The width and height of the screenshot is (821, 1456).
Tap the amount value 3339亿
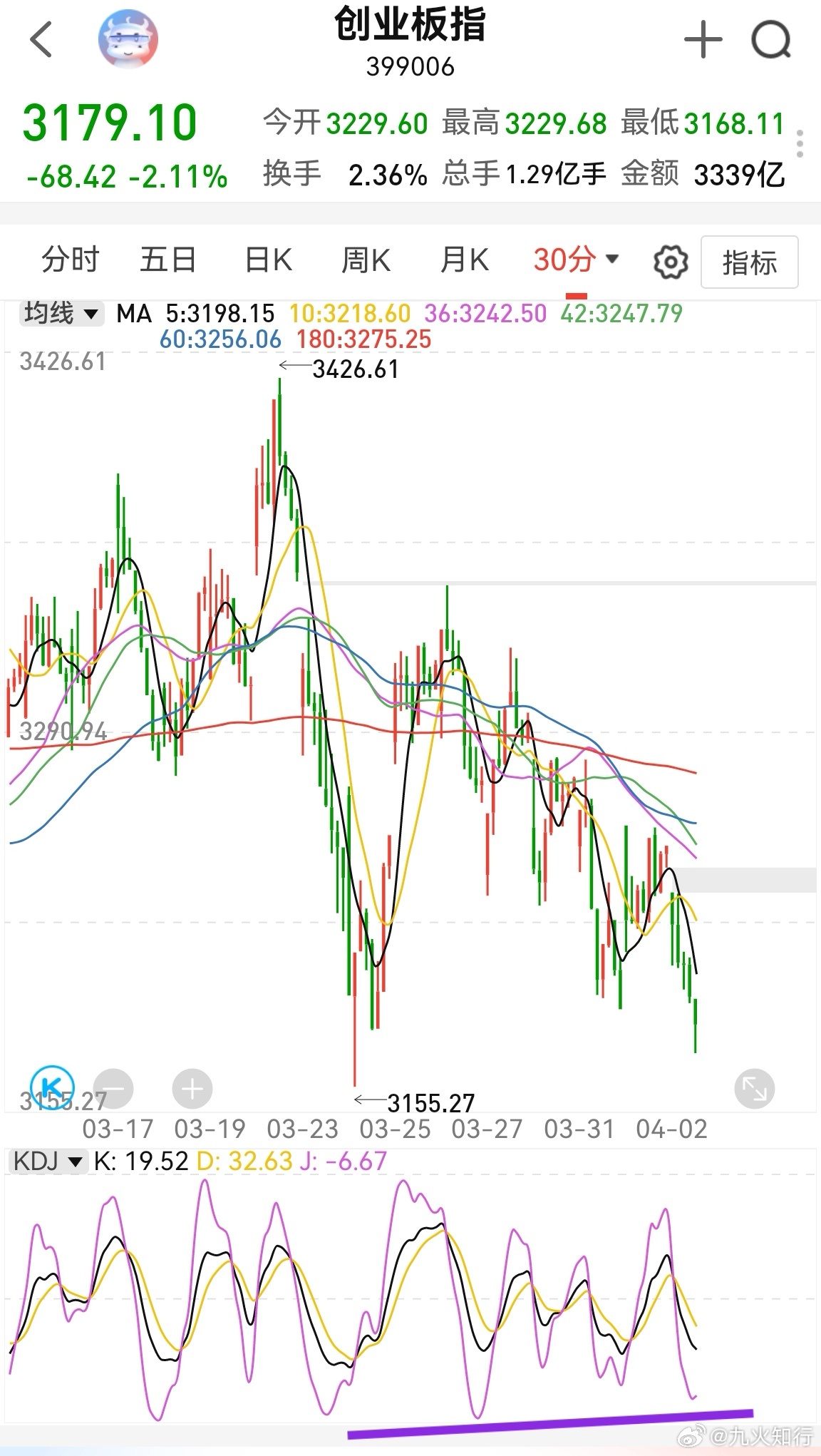click(x=739, y=175)
